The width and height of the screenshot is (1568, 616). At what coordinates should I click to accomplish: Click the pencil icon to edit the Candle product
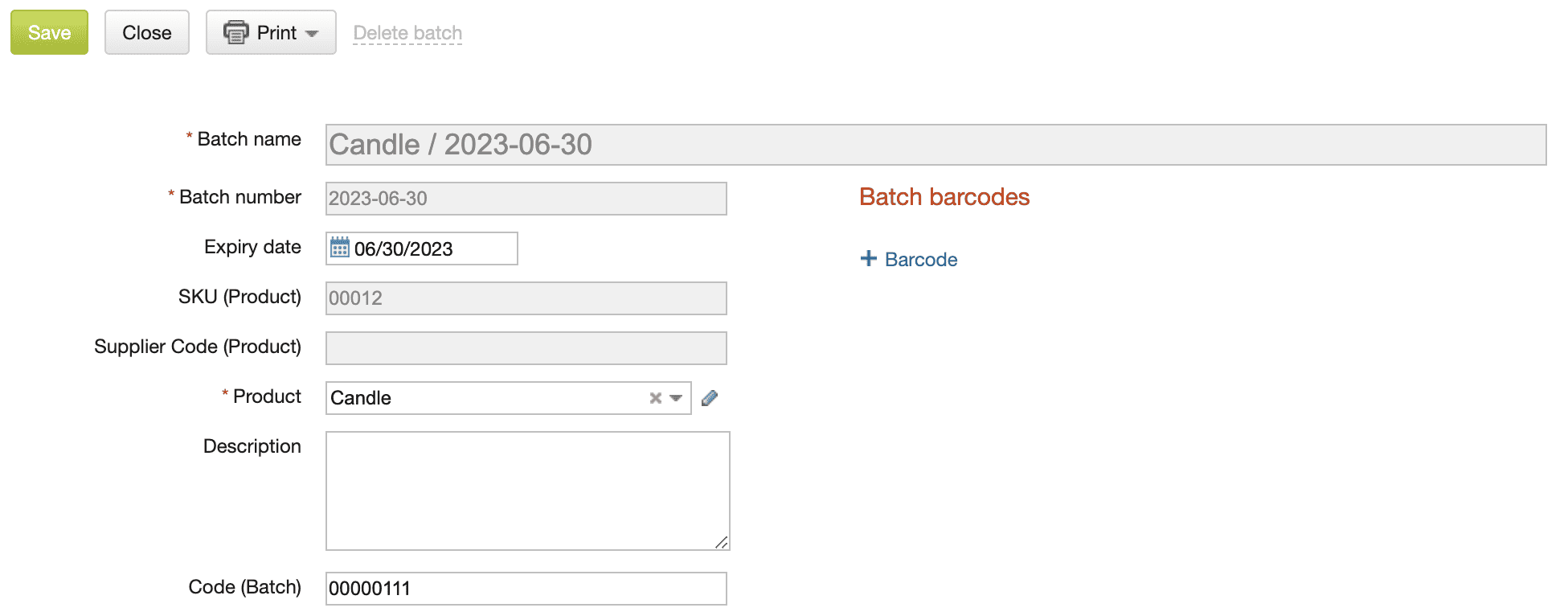click(x=710, y=398)
